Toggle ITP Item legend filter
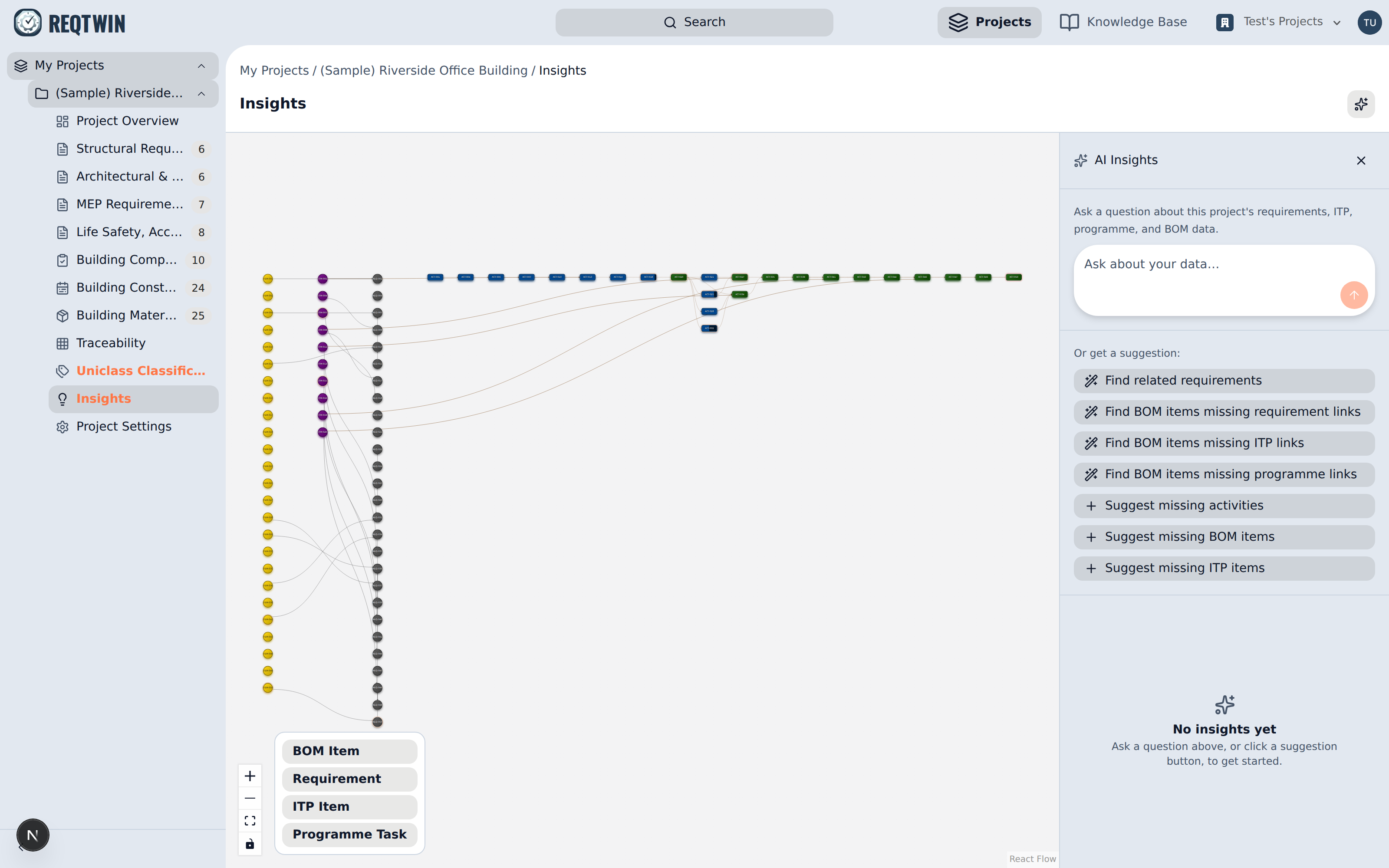Image resolution: width=1389 pixels, height=868 pixels. click(349, 806)
